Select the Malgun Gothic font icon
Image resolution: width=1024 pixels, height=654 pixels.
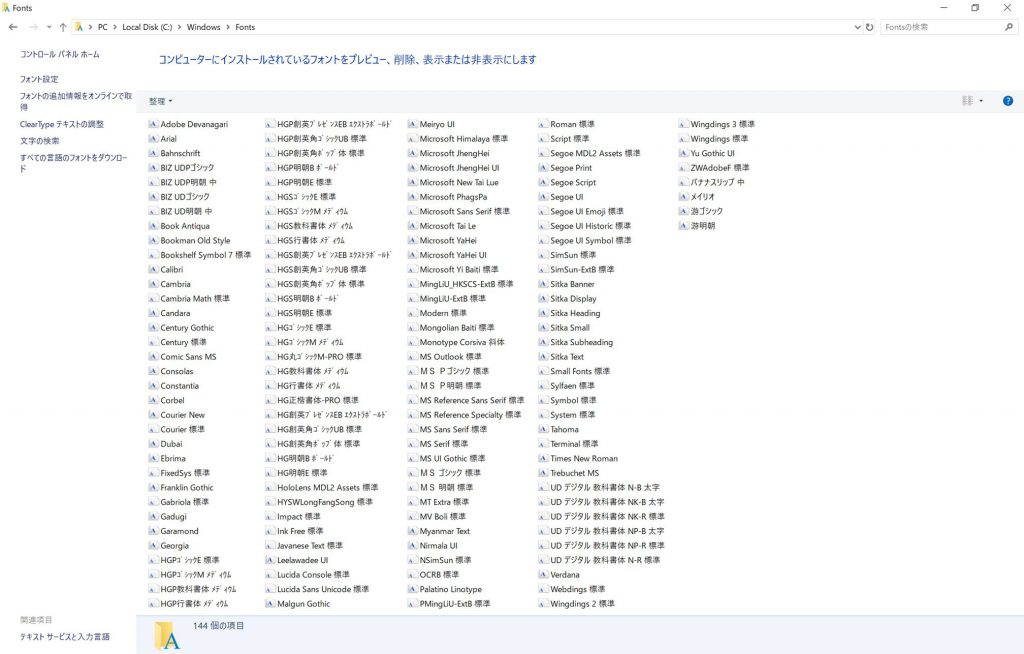tap(270, 604)
